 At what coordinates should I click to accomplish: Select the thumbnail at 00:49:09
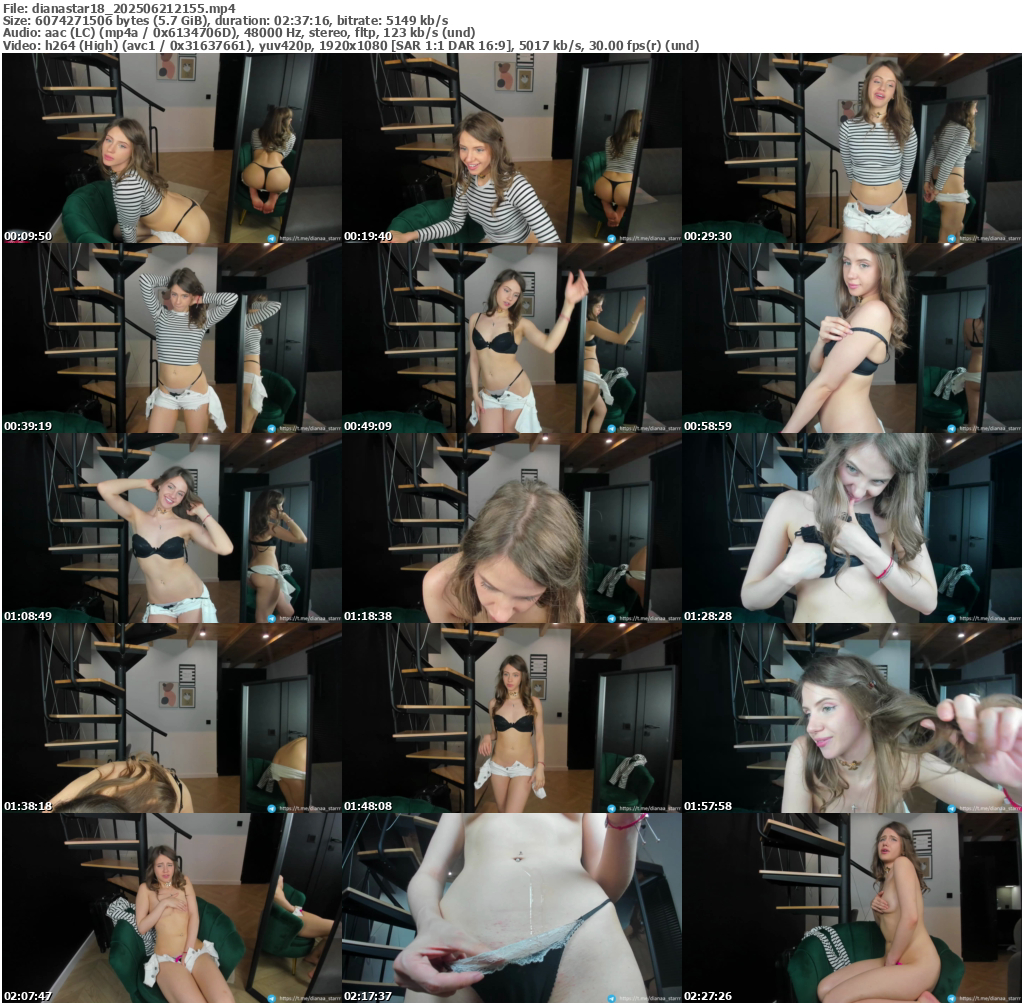coord(511,338)
